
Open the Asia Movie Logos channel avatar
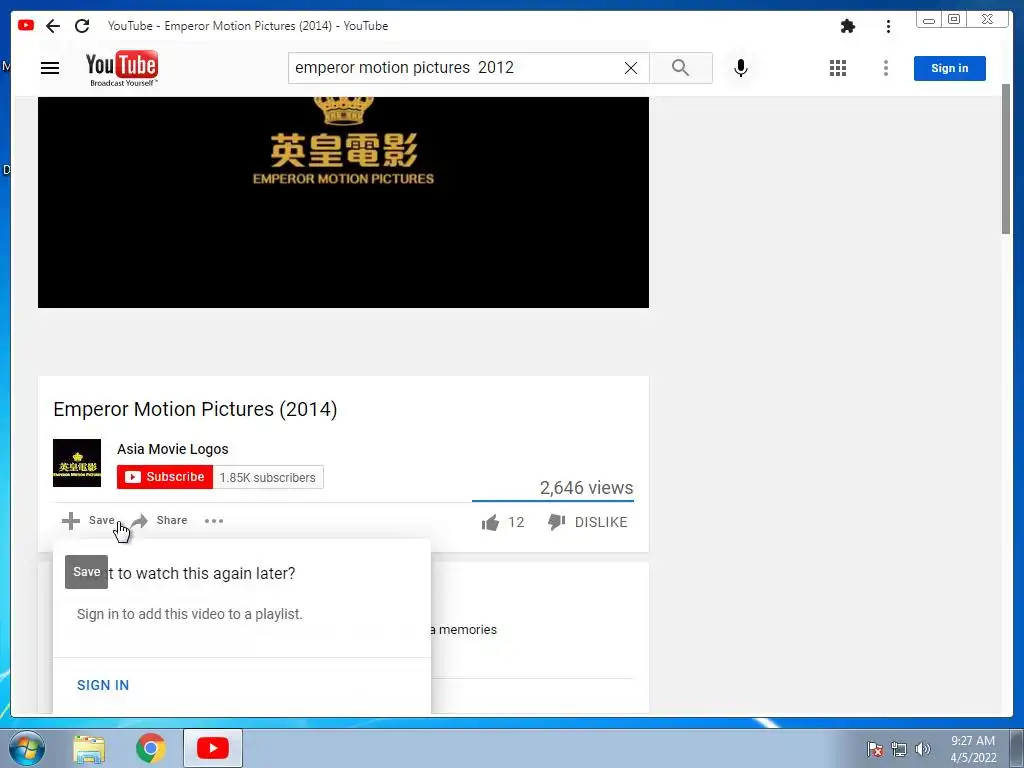(x=77, y=463)
